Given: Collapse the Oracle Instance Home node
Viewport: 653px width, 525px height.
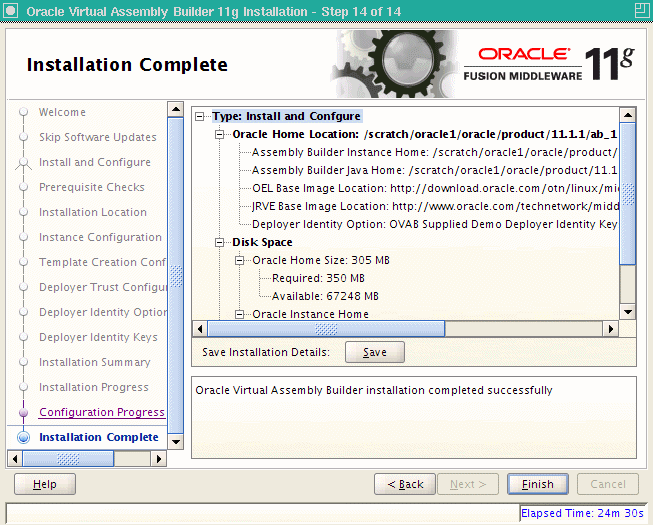Looking at the screenshot, I should (x=239, y=314).
